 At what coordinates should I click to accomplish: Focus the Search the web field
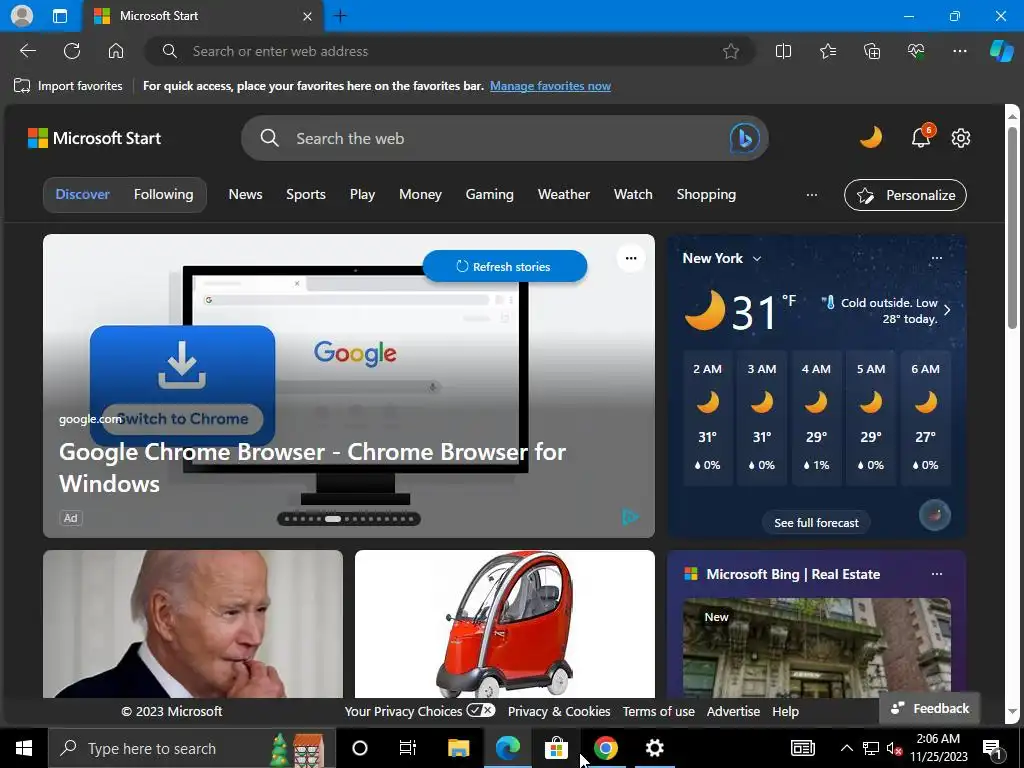point(505,138)
